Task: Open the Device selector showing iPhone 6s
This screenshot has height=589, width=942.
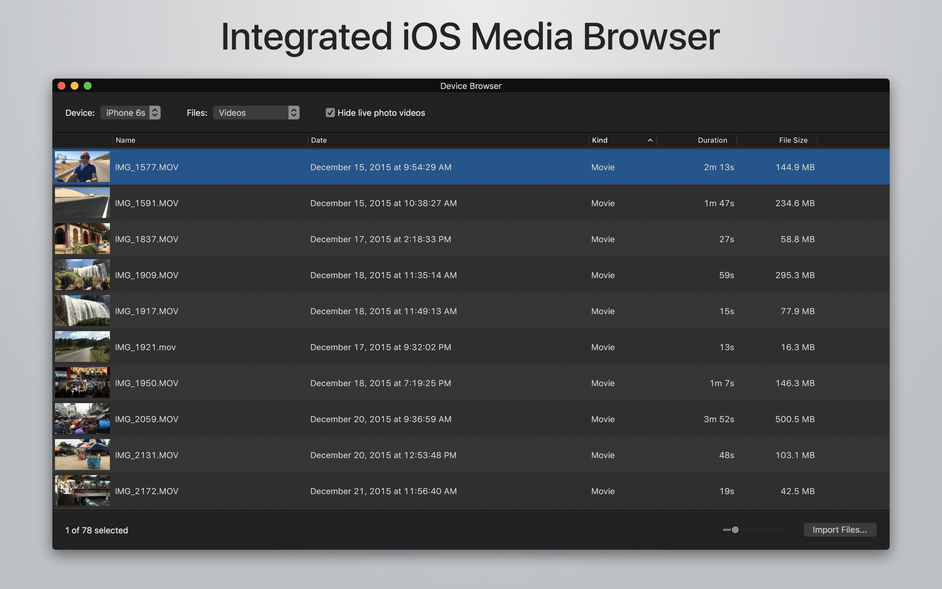Action: click(x=130, y=112)
